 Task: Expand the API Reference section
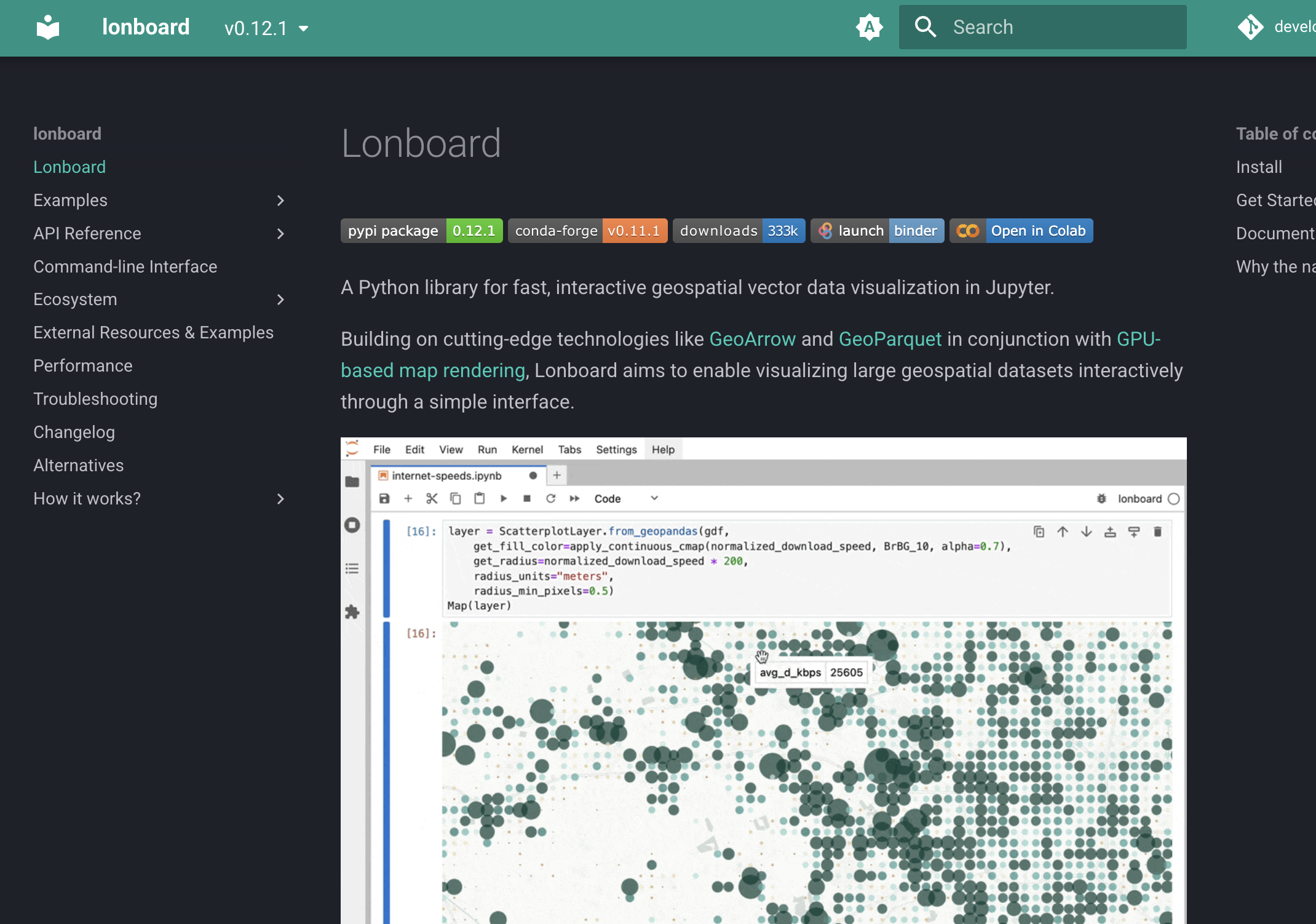coord(280,234)
